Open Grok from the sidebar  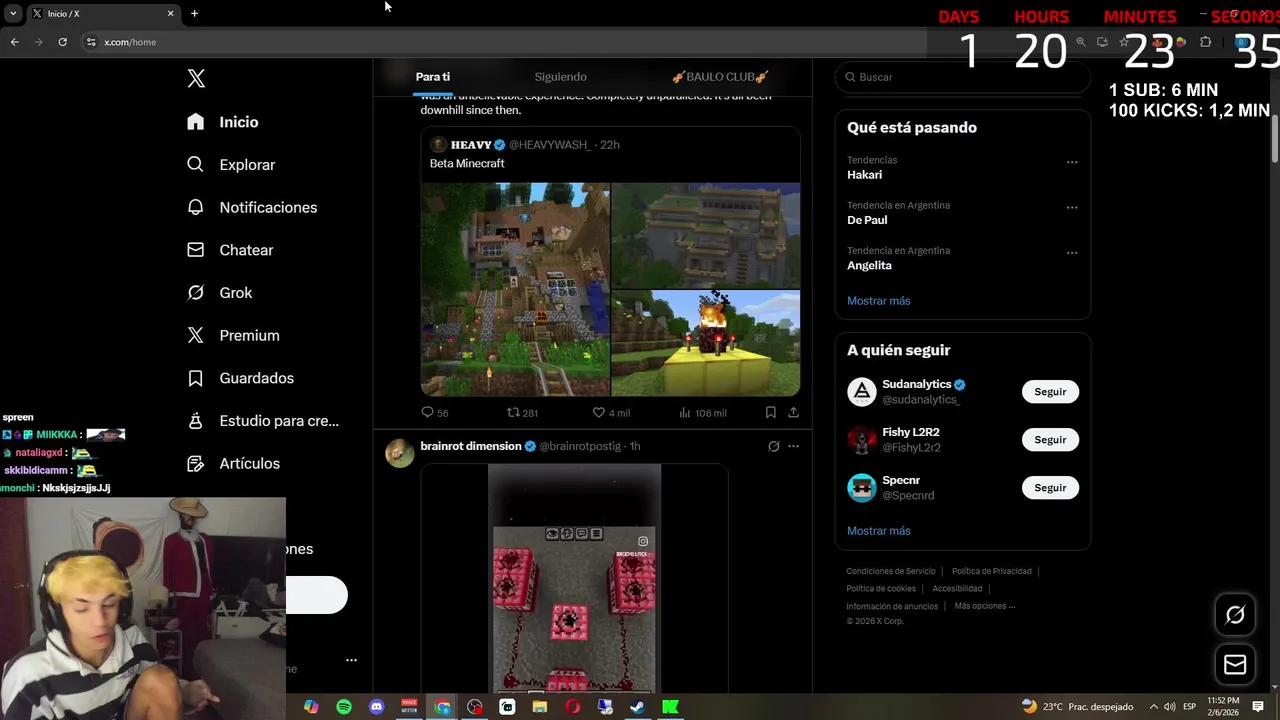220,293
